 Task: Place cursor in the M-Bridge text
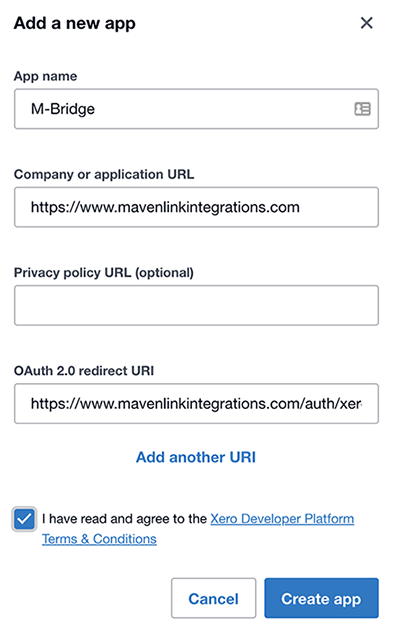point(63,109)
